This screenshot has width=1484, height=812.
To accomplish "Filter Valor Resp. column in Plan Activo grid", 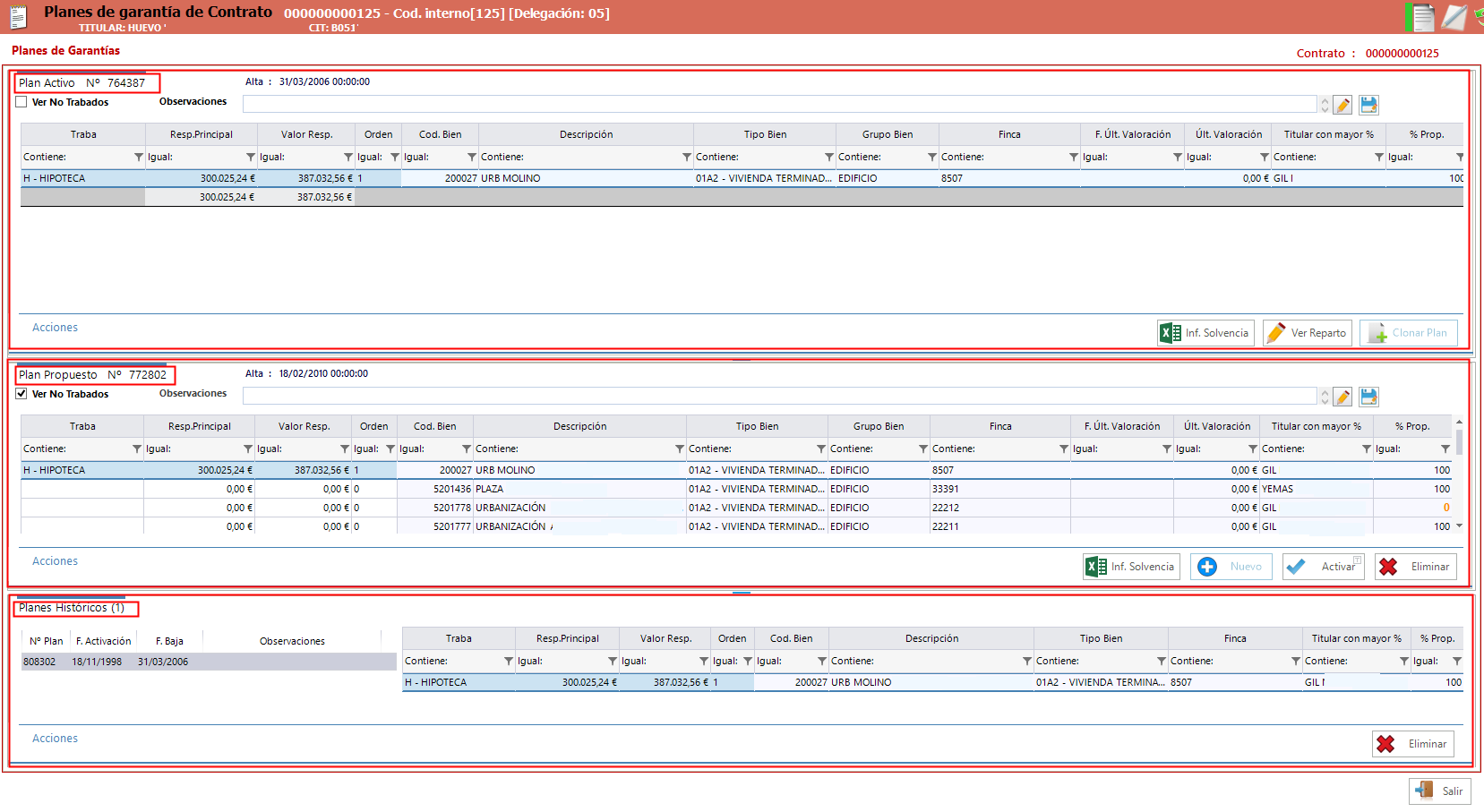I will [348, 157].
